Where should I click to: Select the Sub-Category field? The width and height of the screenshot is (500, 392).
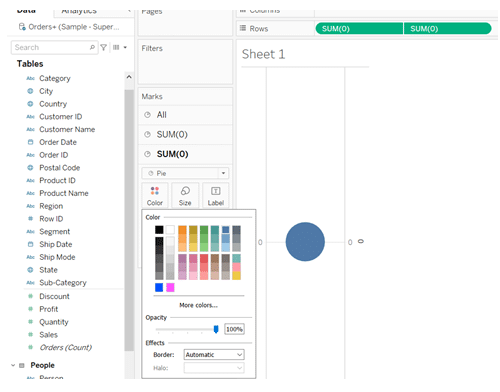63,283
